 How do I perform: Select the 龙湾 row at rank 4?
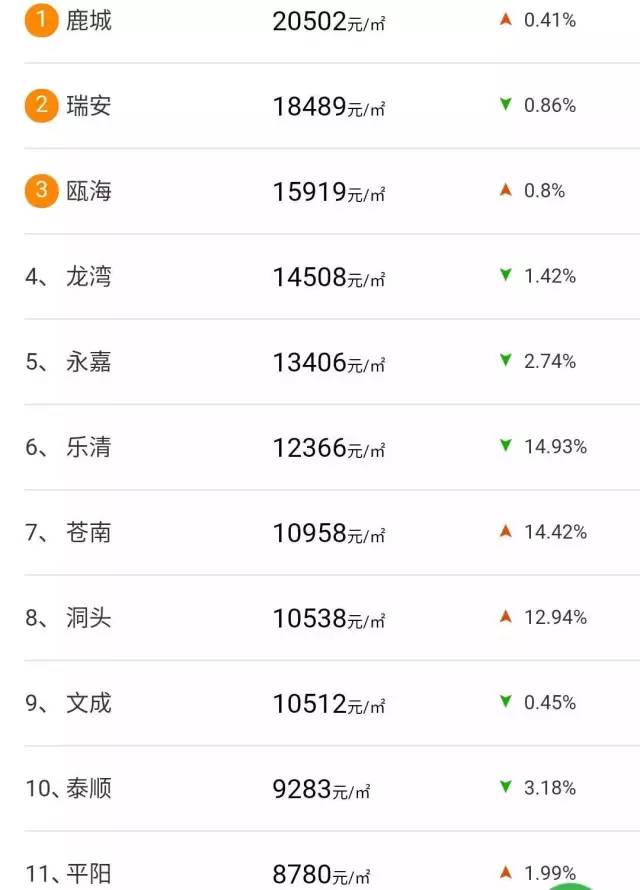tap(89, 276)
